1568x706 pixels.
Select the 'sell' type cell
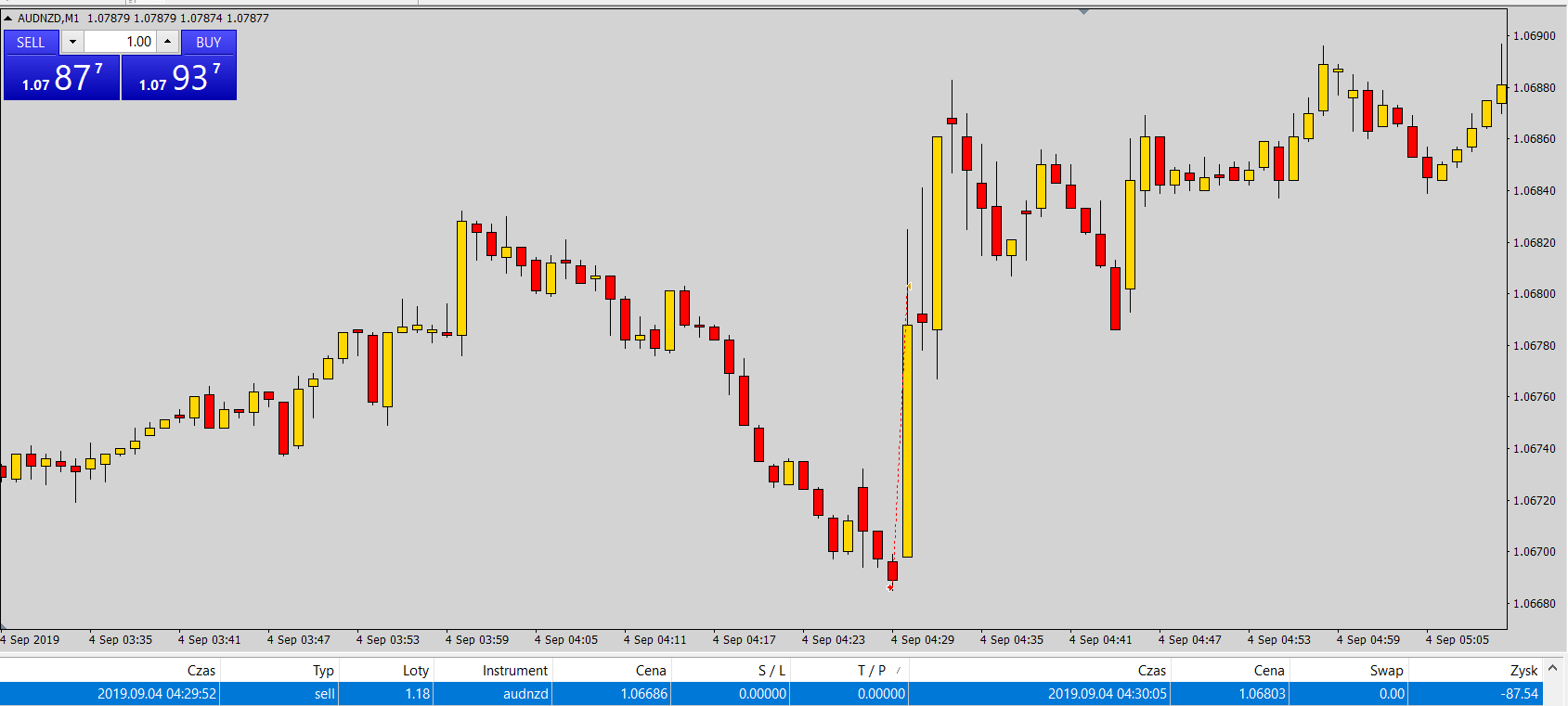pyautogui.click(x=279, y=694)
